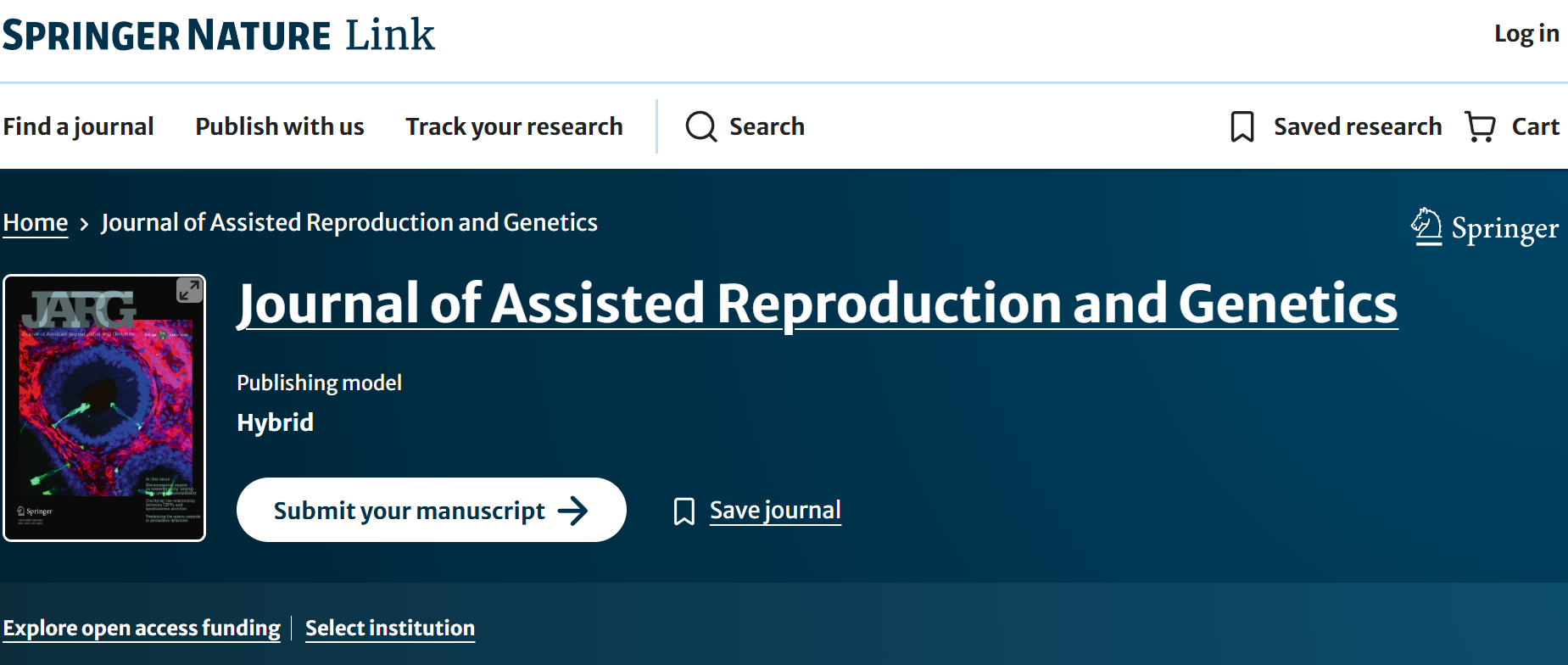This screenshot has height=665, width=1568.
Task: Open the Saved research page
Action: pyautogui.click(x=1358, y=126)
